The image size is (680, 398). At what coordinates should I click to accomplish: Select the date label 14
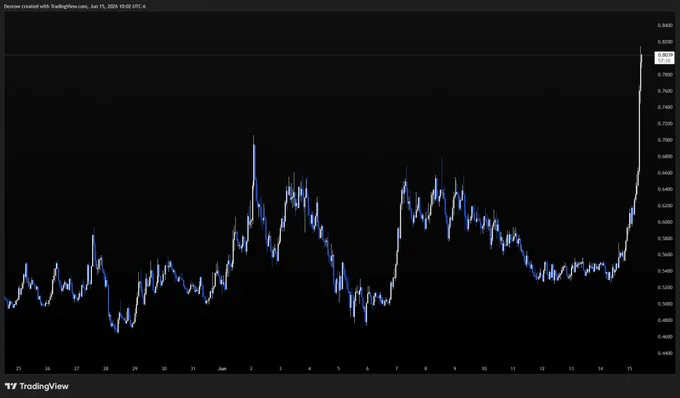[600, 369]
